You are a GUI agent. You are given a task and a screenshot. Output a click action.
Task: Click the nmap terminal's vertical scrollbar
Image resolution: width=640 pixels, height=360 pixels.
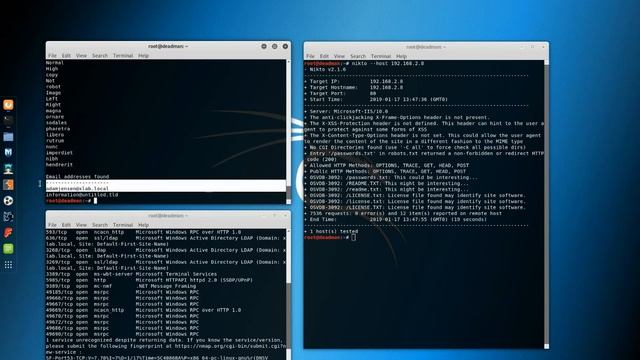[x=289, y=294]
